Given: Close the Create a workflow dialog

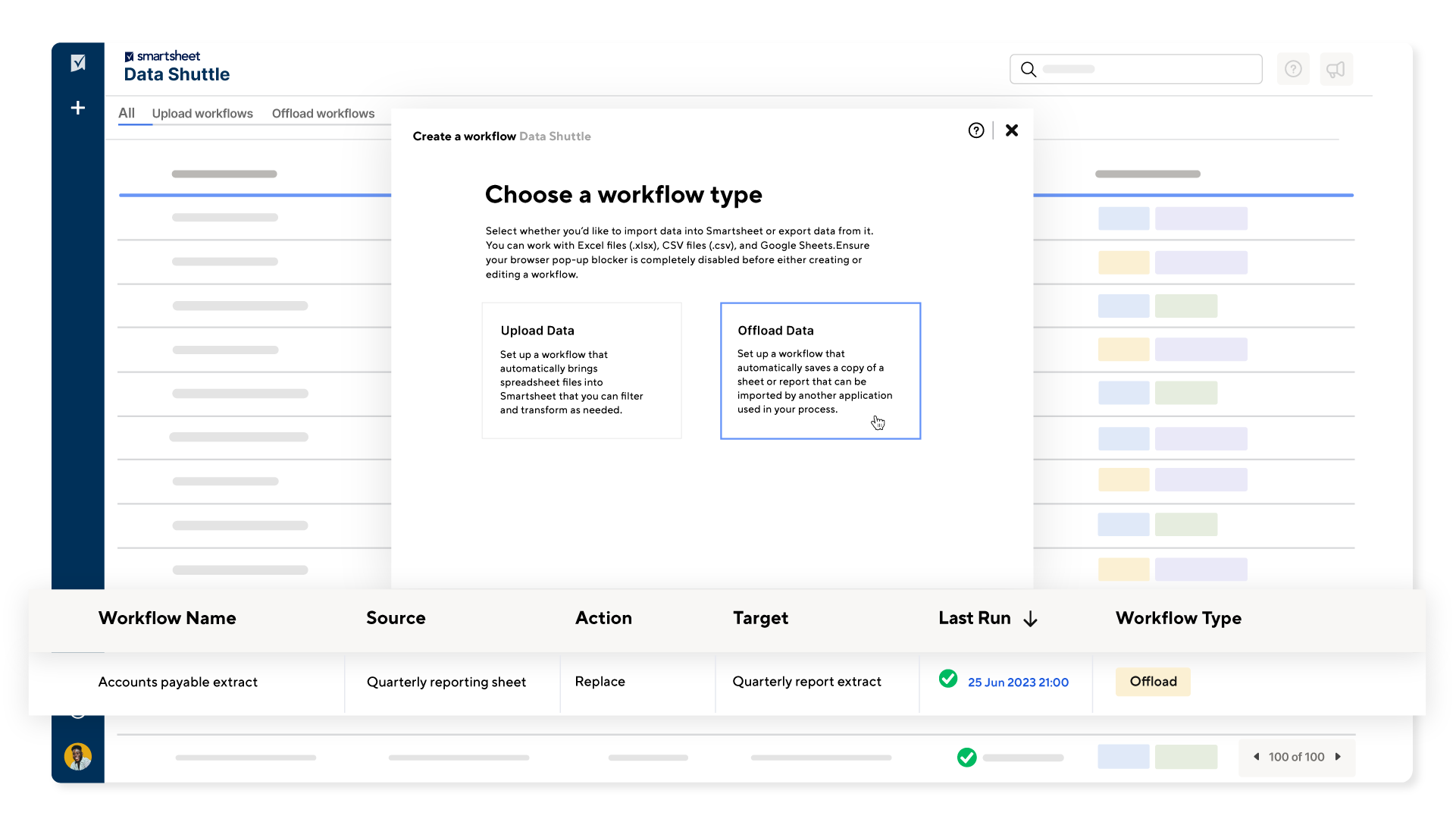Looking at the screenshot, I should (1012, 130).
